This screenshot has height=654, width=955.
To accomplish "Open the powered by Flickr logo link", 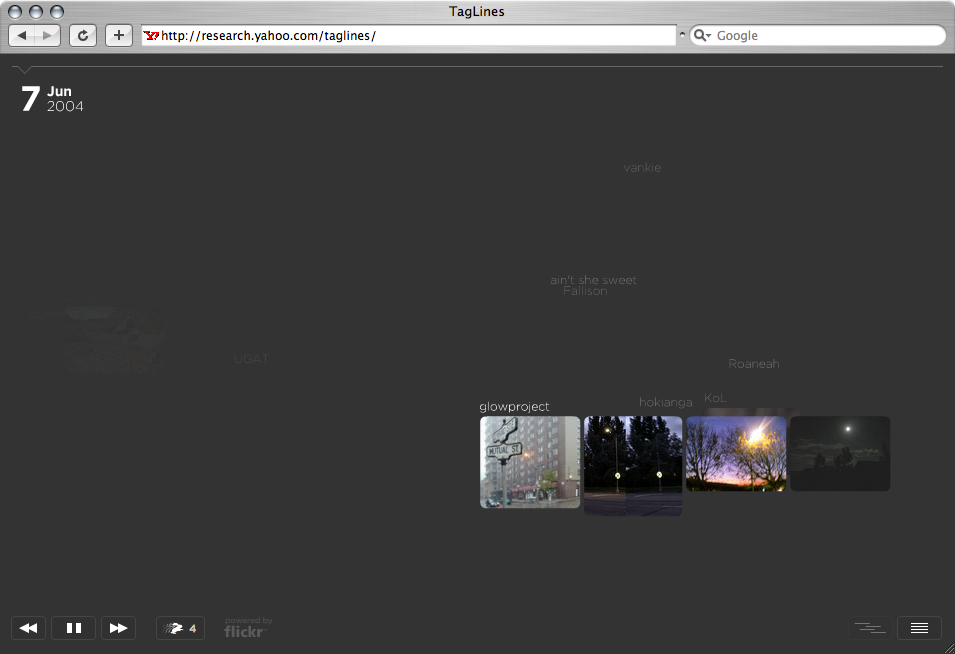I will (x=247, y=628).
